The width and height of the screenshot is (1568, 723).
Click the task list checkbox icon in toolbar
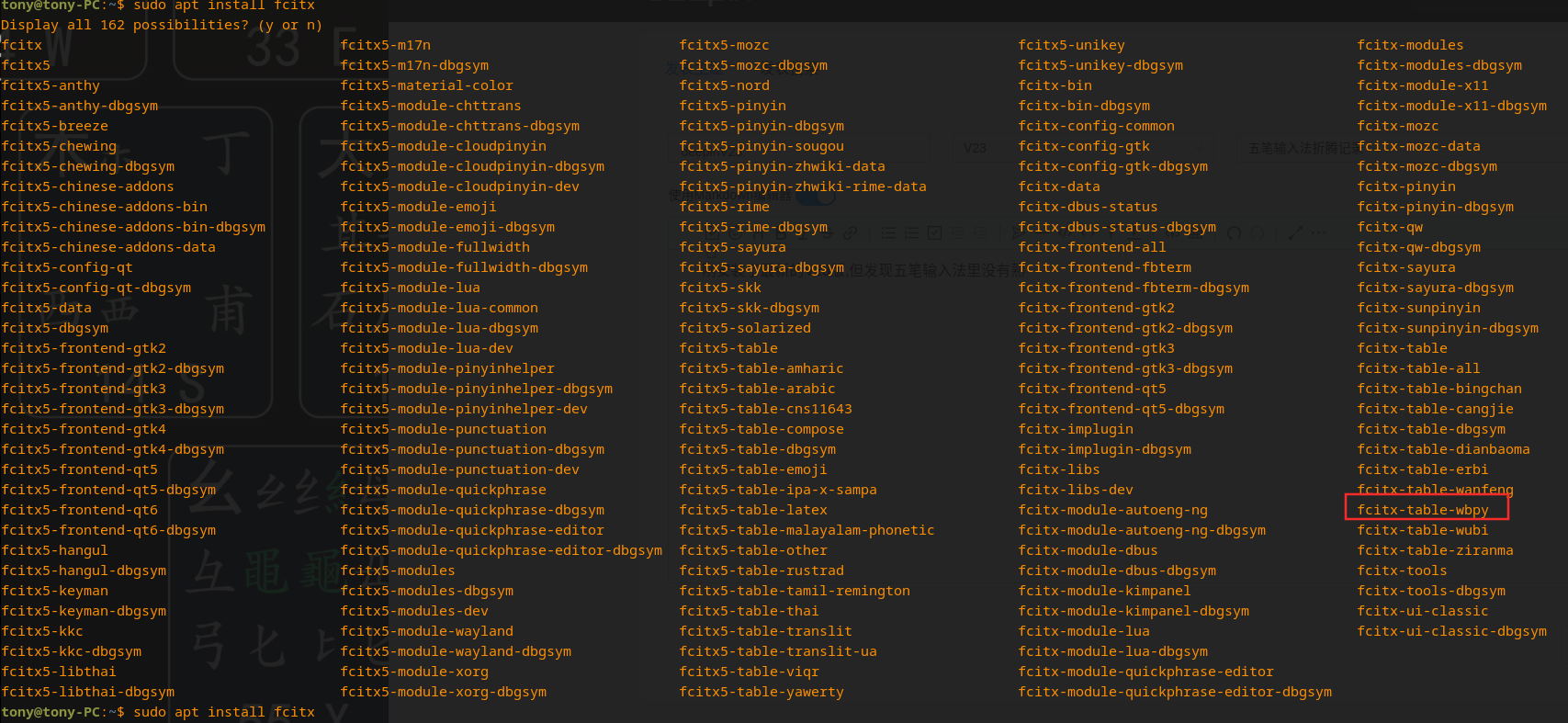[x=934, y=232]
